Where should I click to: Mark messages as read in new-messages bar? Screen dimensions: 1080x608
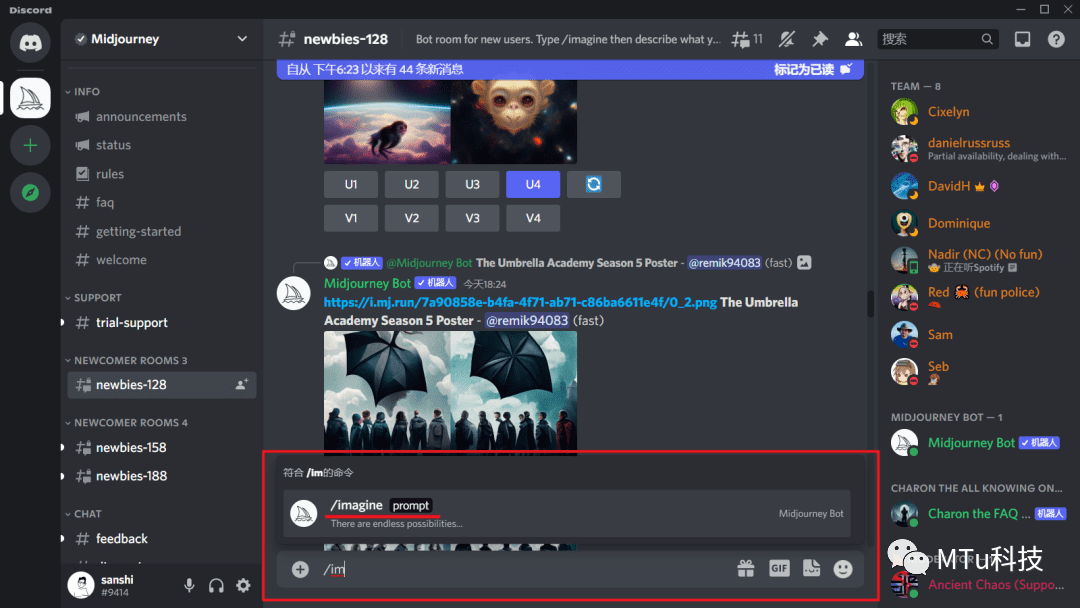coord(813,69)
